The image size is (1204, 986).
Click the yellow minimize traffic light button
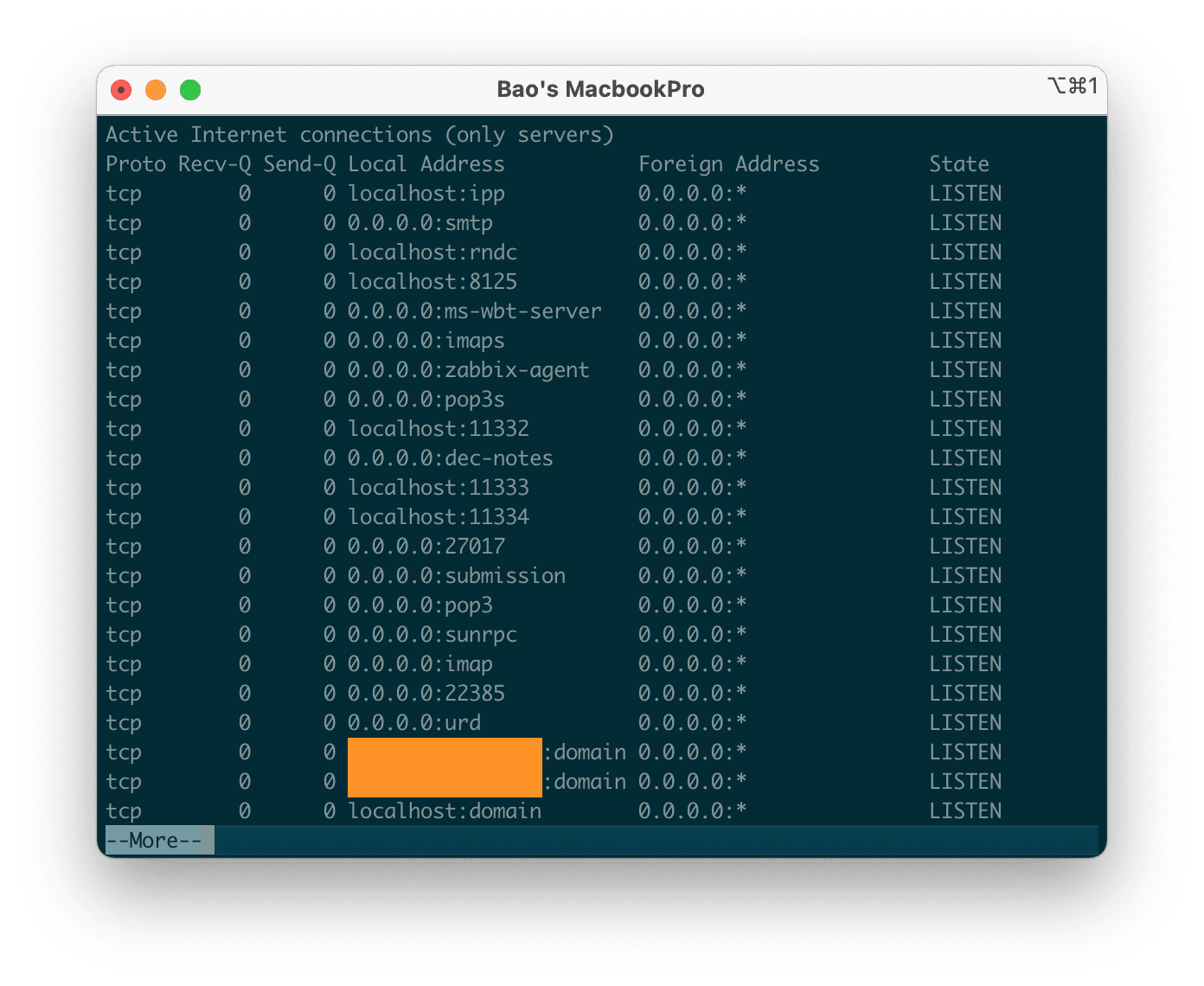[x=156, y=89]
